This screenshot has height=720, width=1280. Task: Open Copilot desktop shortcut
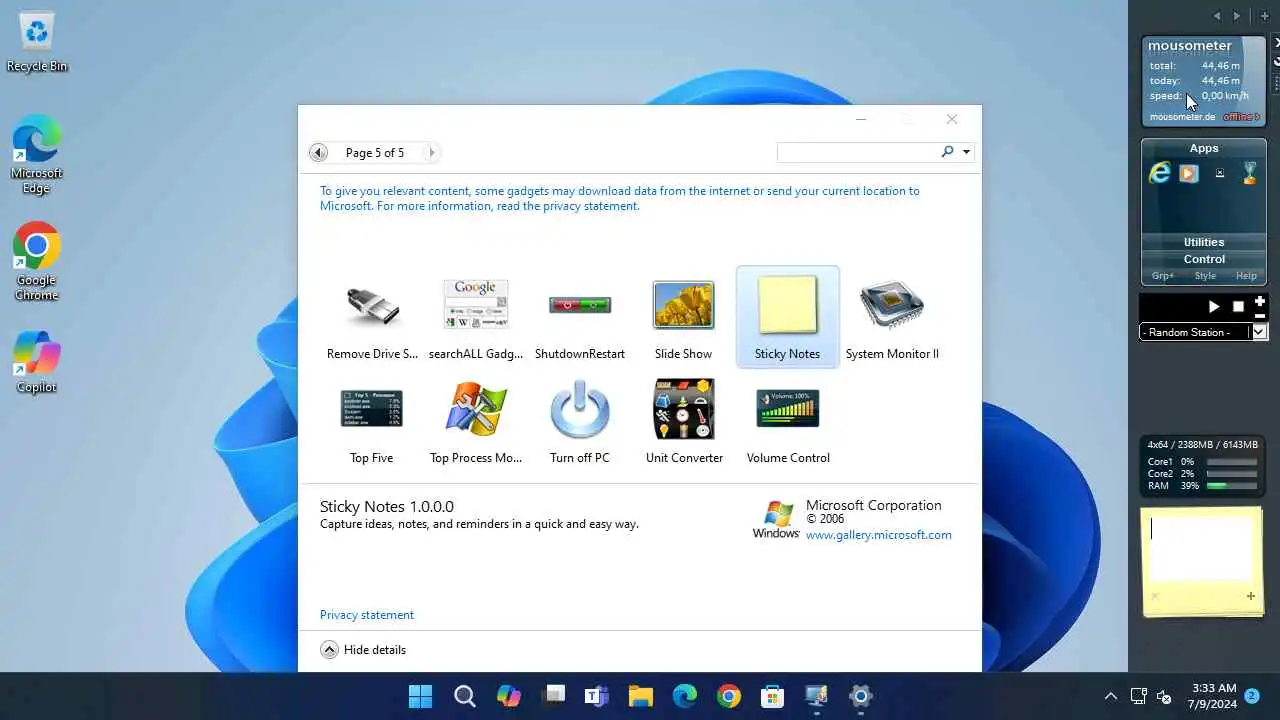pyautogui.click(x=37, y=360)
